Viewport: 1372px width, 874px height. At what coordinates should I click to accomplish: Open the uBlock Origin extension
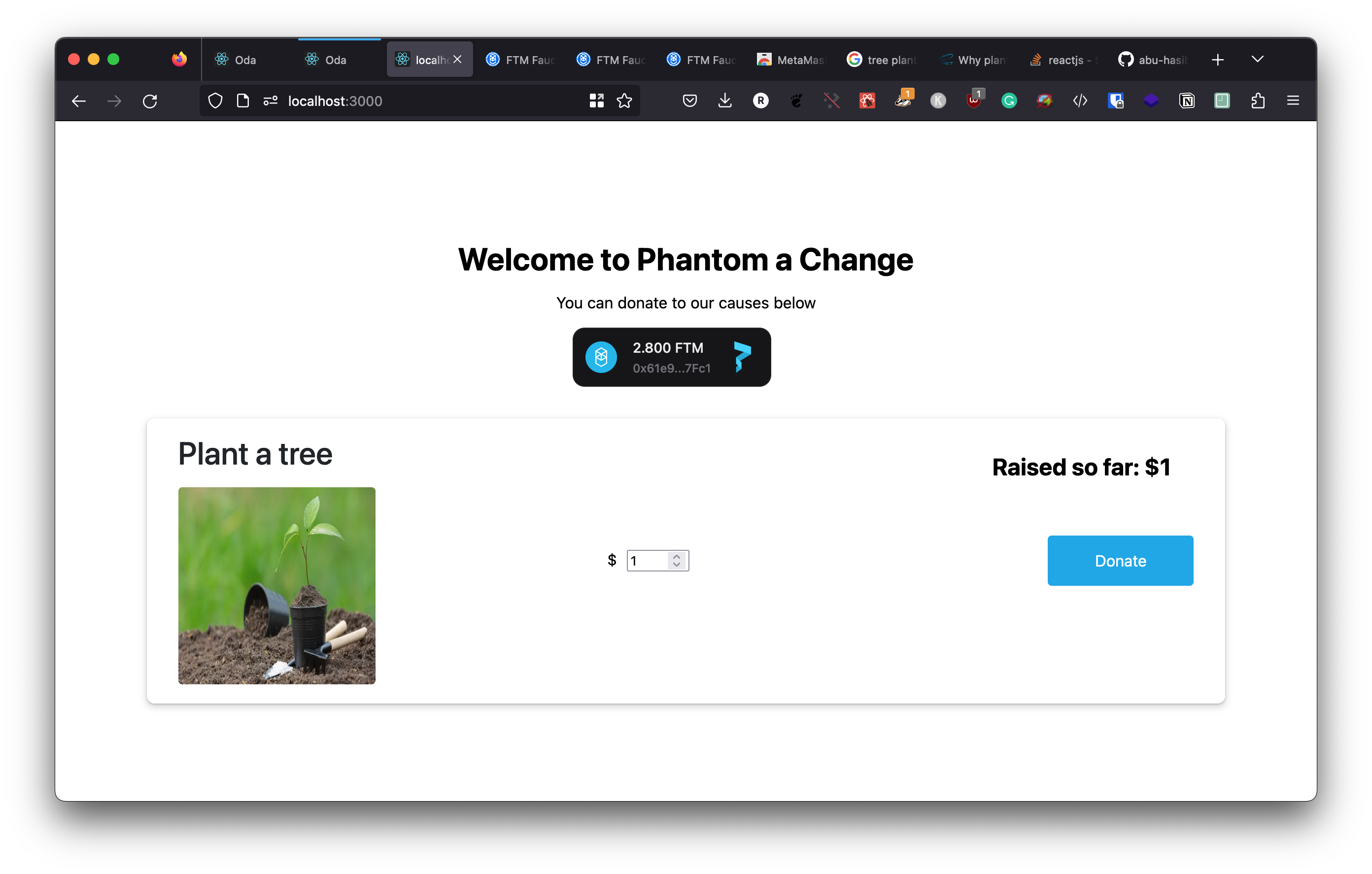pyautogui.click(x=974, y=101)
